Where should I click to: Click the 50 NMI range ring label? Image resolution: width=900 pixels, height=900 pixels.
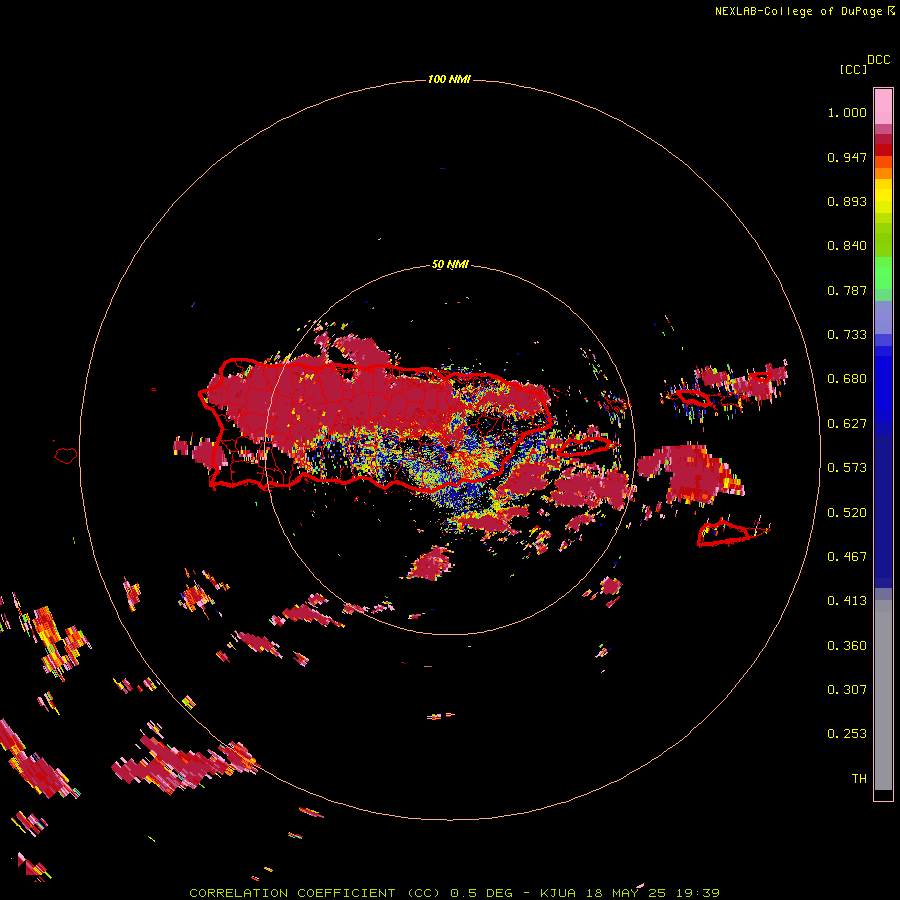click(x=450, y=265)
